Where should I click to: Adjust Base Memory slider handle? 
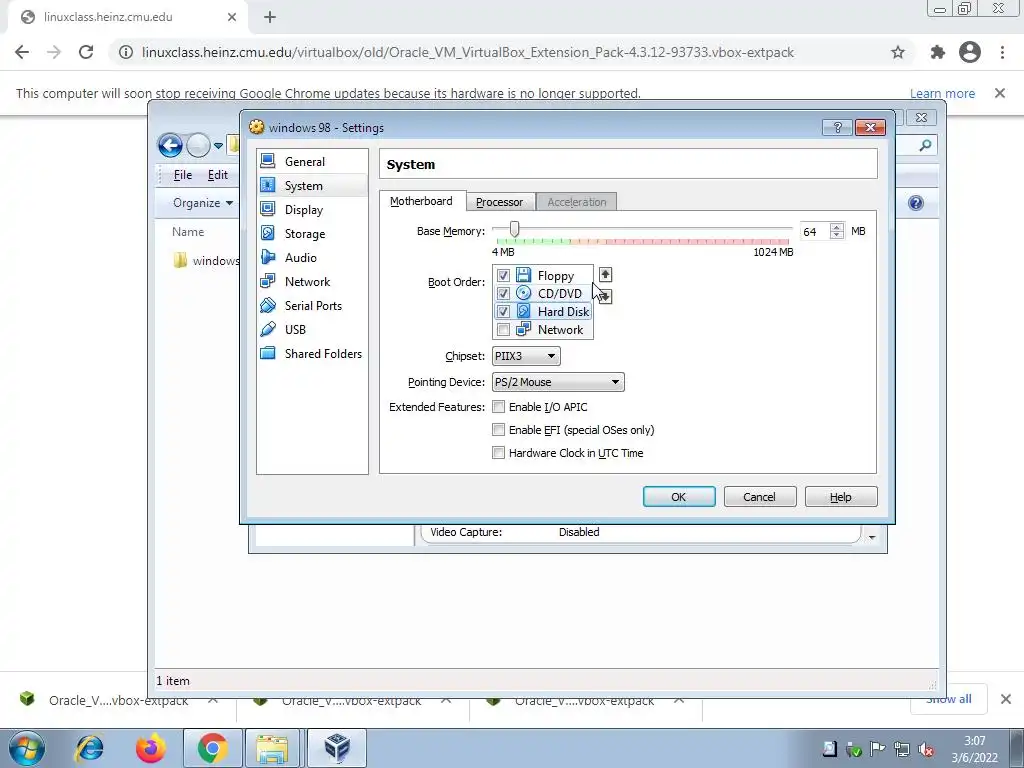coord(515,229)
